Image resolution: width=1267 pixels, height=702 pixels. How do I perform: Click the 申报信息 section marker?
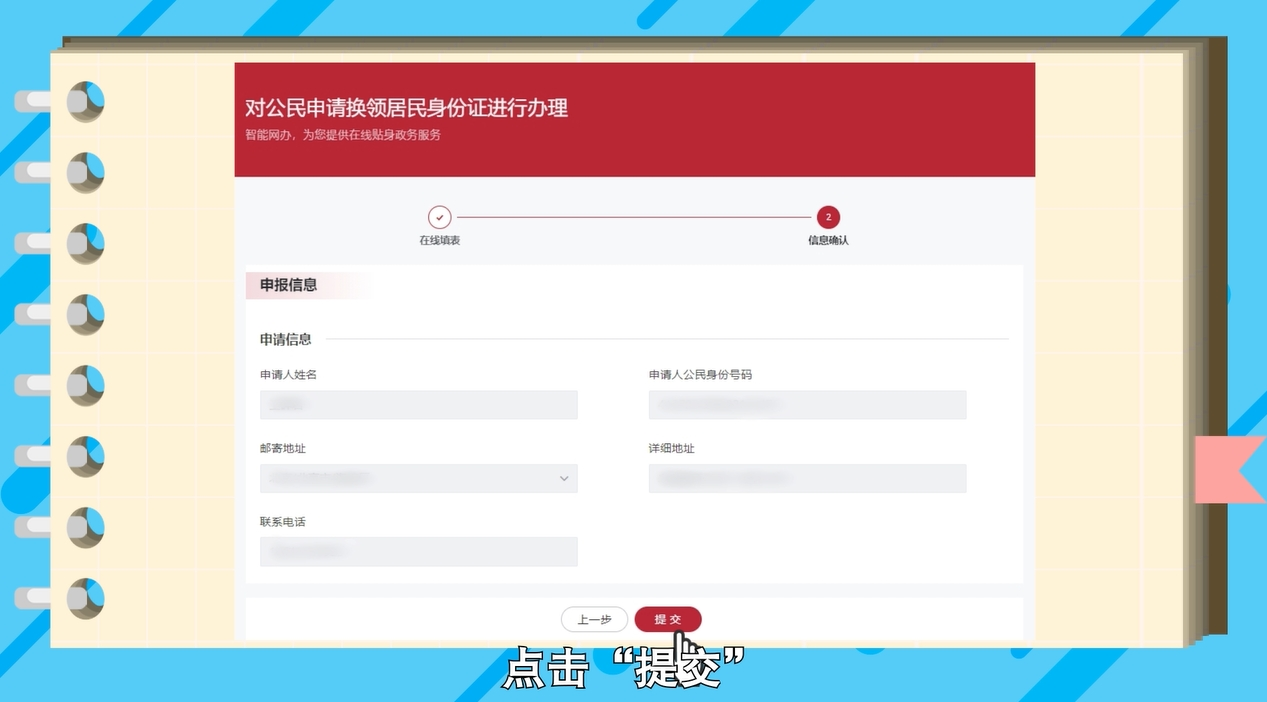pos(288,285)
